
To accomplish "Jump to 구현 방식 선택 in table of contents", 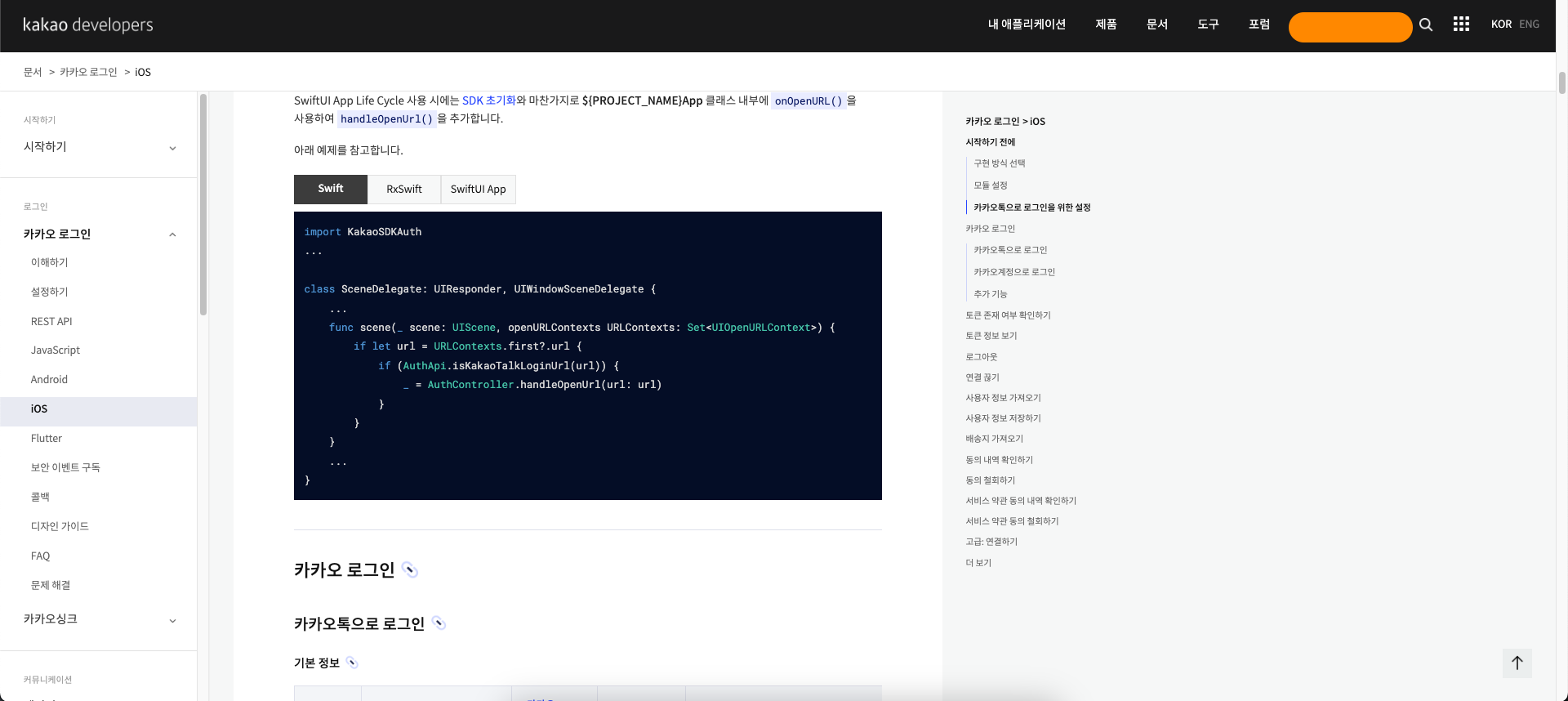I will click(1000, 163).
